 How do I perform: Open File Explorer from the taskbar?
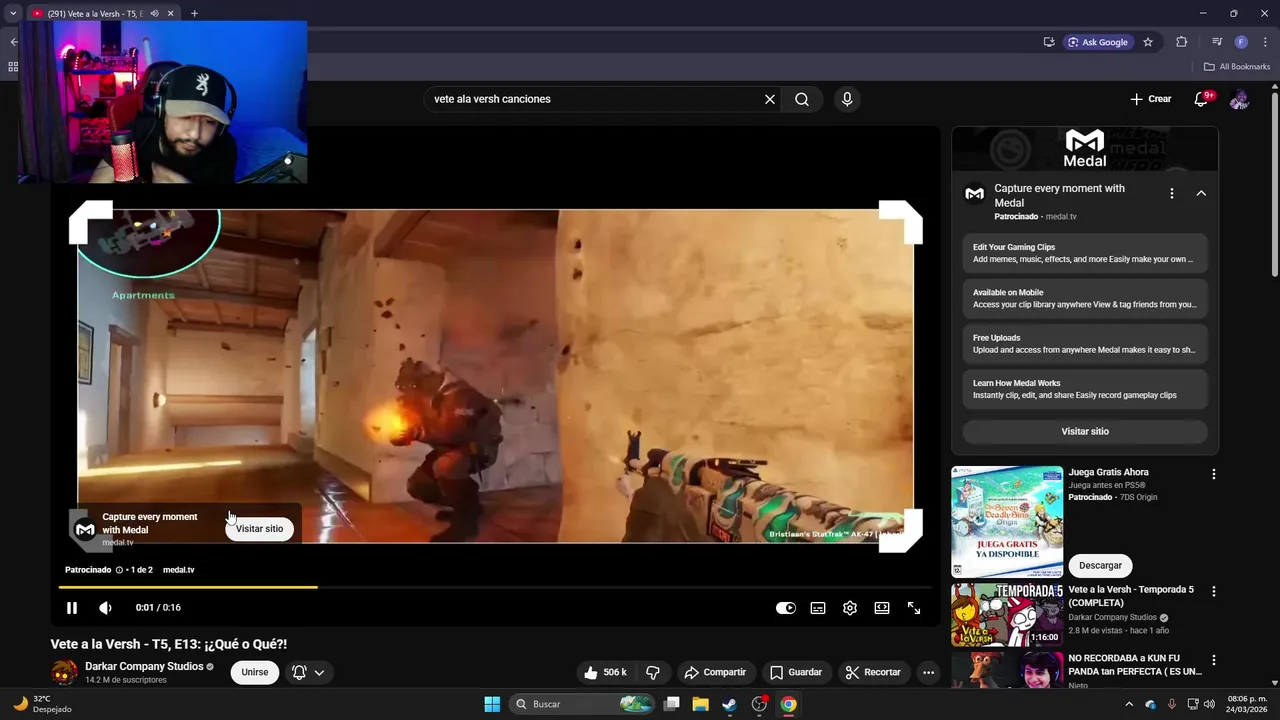pos(700,704)
